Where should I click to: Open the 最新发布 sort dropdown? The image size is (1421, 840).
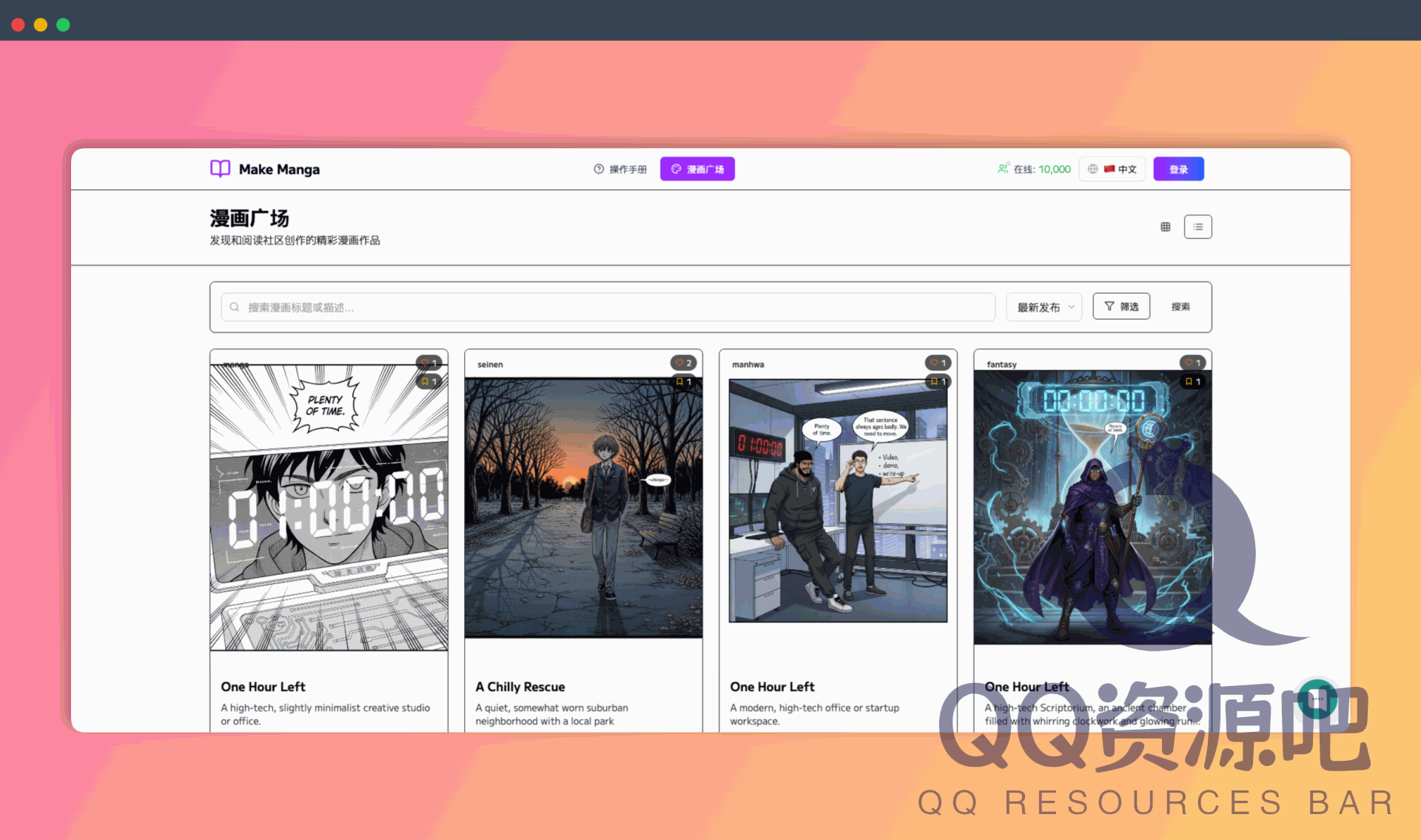coord(1044,307)
